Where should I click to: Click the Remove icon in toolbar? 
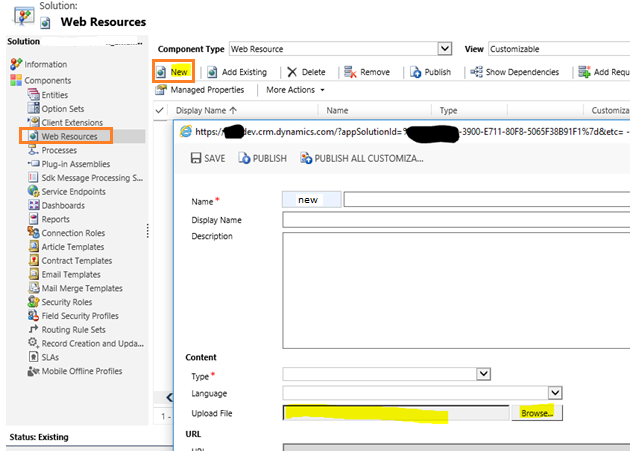pyautogui.click(x=350, y=72)
